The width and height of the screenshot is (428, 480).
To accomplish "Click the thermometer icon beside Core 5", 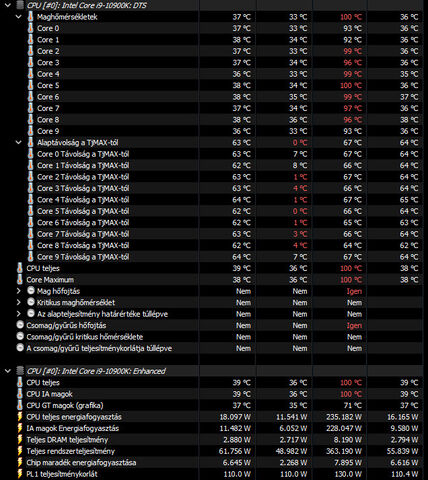I will (31, 85).
